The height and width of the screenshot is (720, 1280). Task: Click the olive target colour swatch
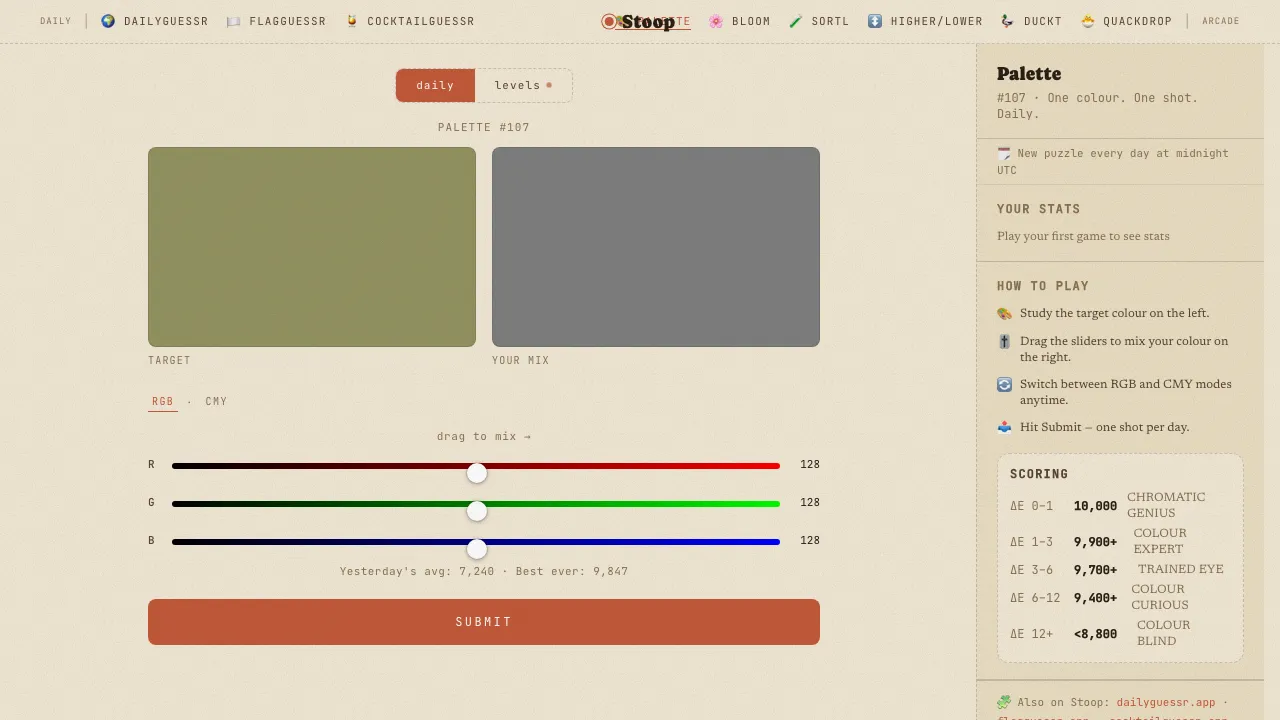coord(312,247)
